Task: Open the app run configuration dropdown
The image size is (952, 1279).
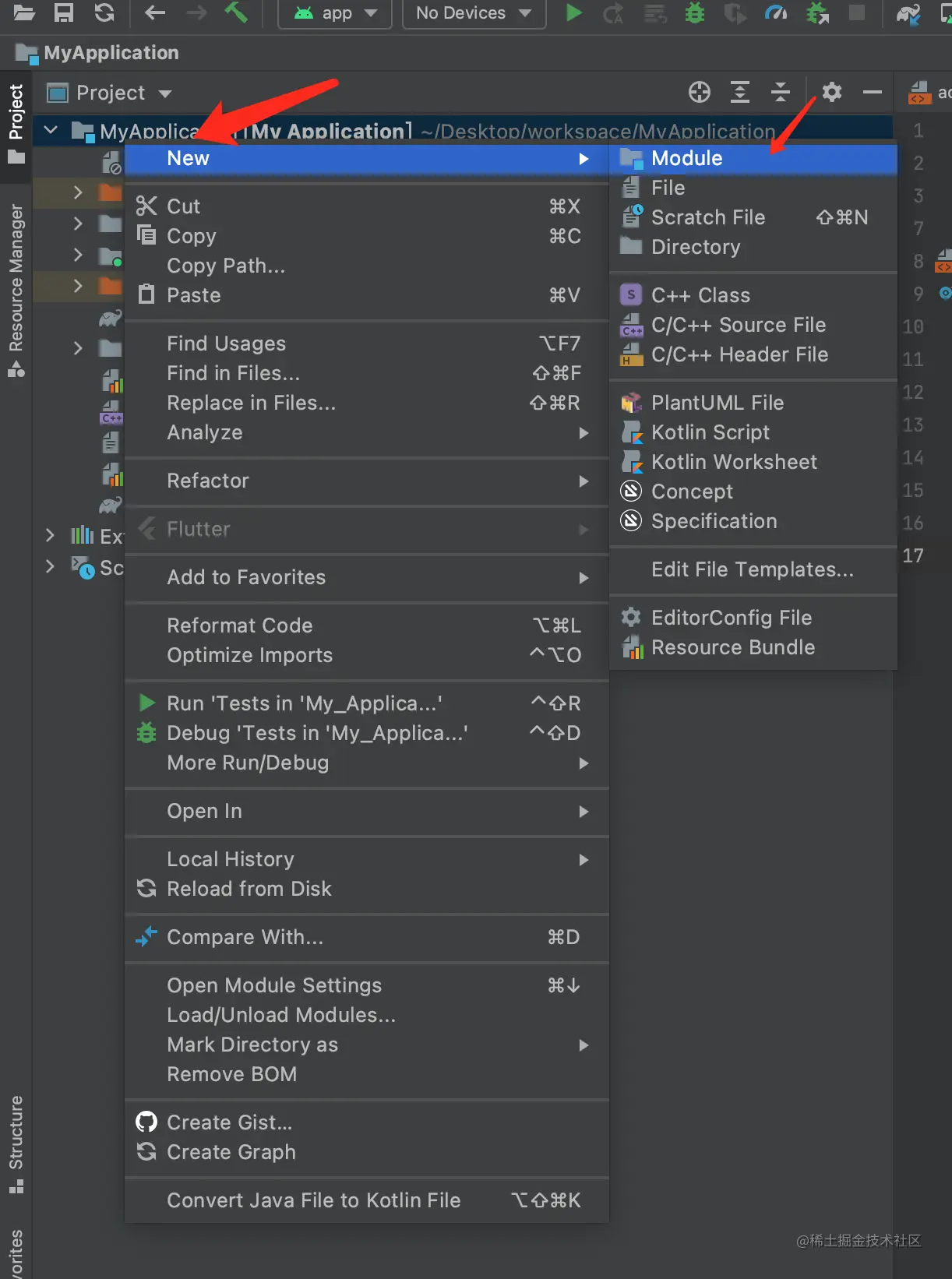Action: pyautogui.click(x=335, y=13)
